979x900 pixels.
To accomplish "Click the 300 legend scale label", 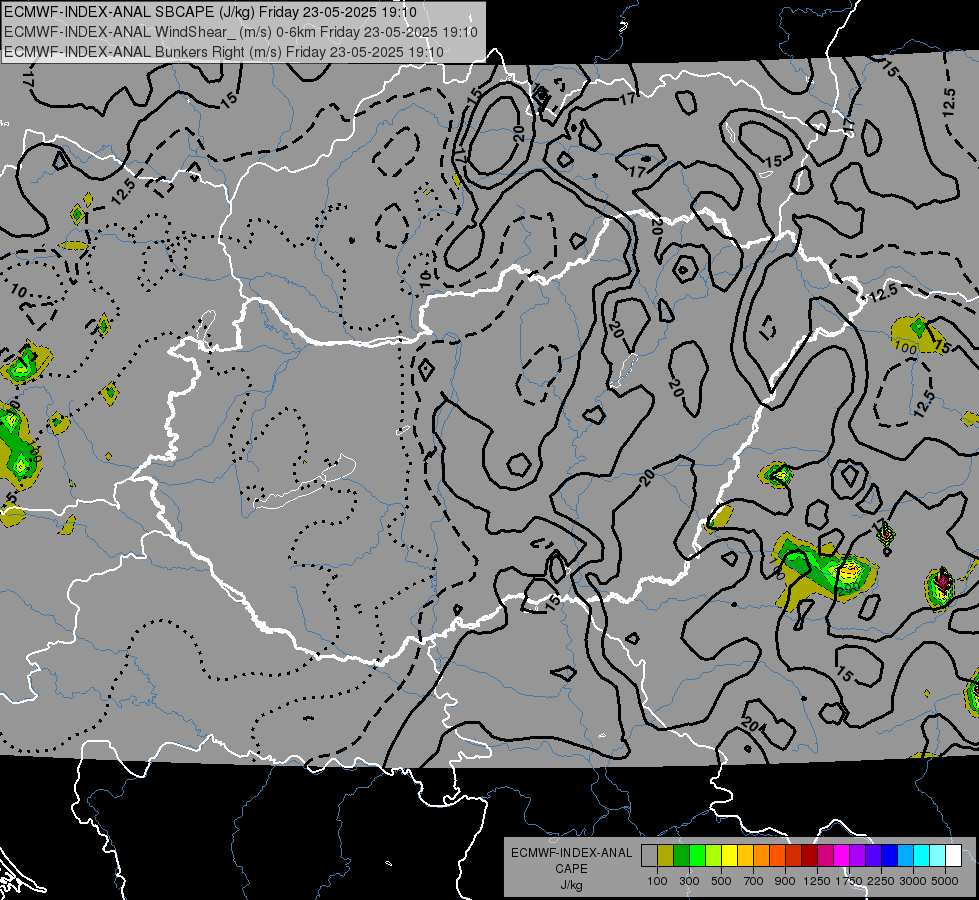I will click(x=689, y=881).
